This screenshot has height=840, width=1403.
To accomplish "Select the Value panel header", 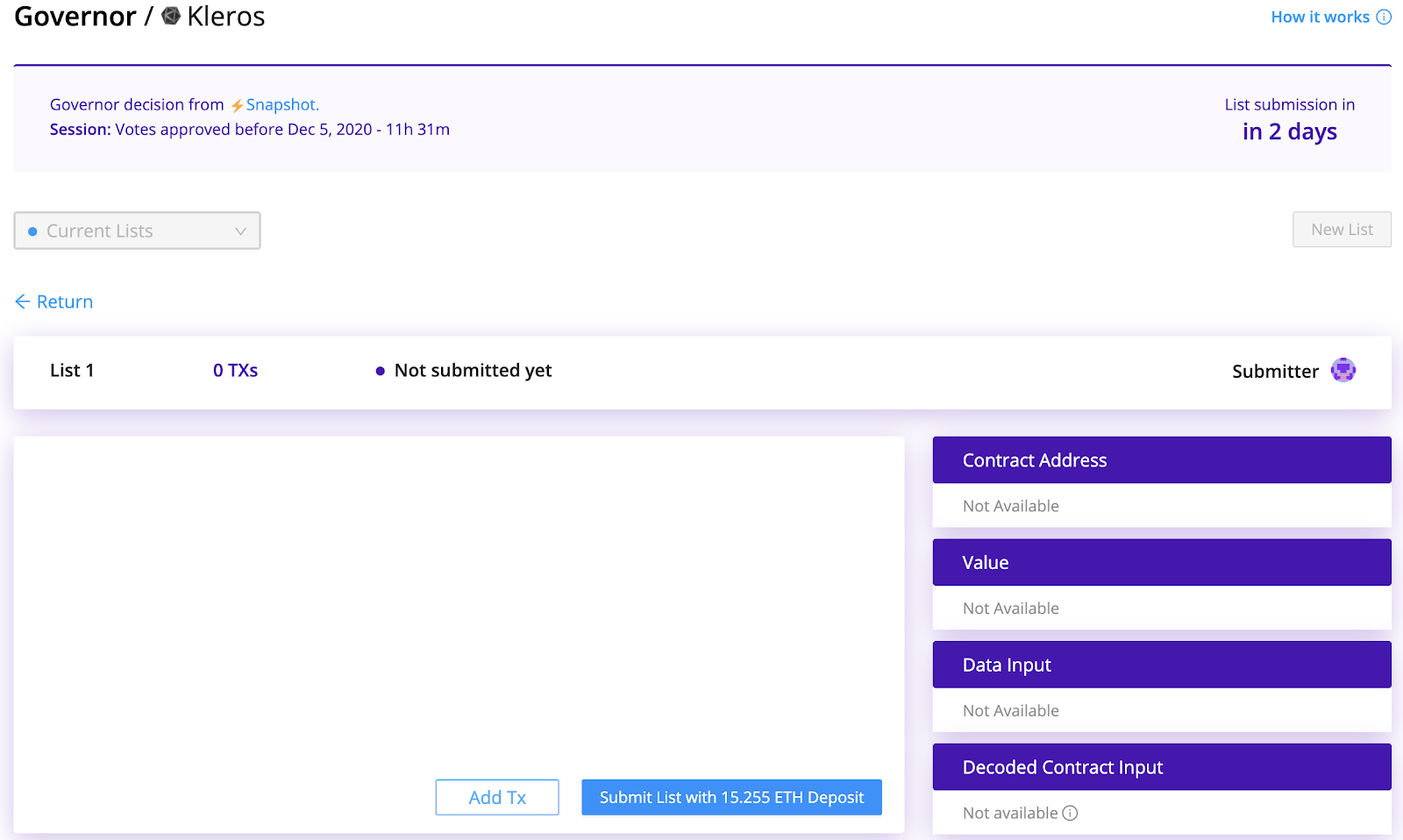I will (x=1162, y=563).
